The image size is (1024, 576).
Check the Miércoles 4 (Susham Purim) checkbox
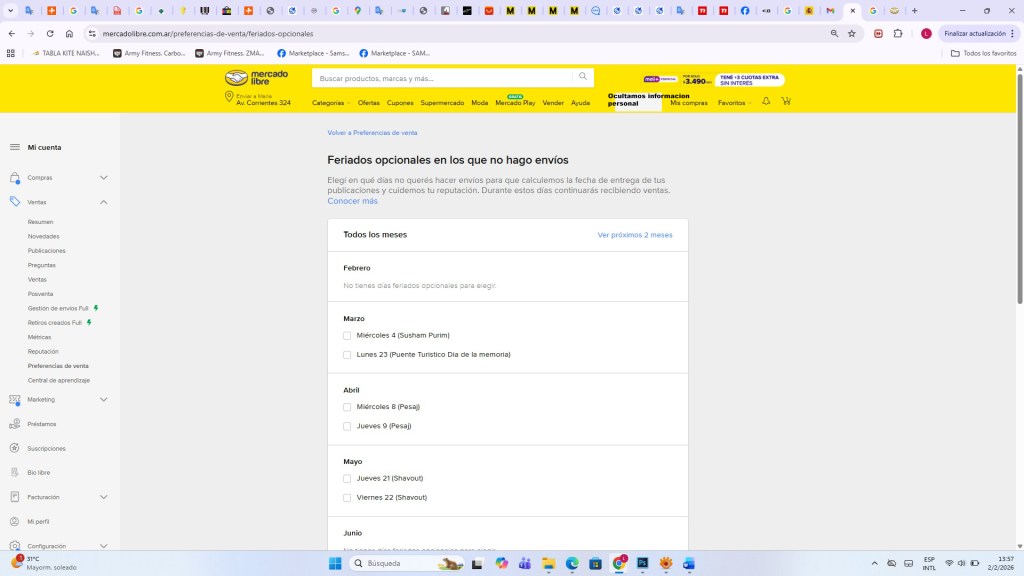pyautogui.click(x=347, y=335)
